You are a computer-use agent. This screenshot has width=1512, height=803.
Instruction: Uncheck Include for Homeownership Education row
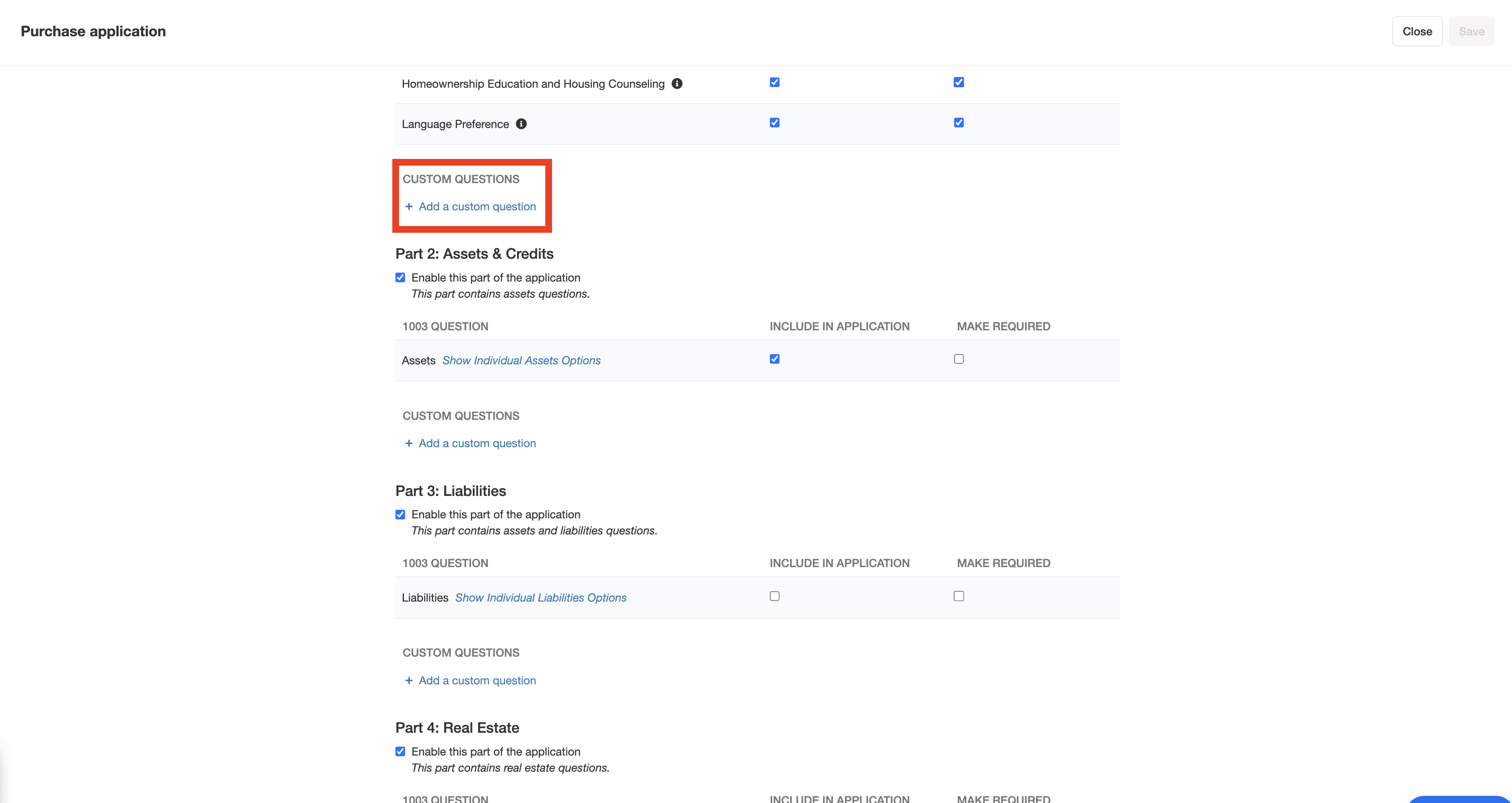(x=775, y=82)
